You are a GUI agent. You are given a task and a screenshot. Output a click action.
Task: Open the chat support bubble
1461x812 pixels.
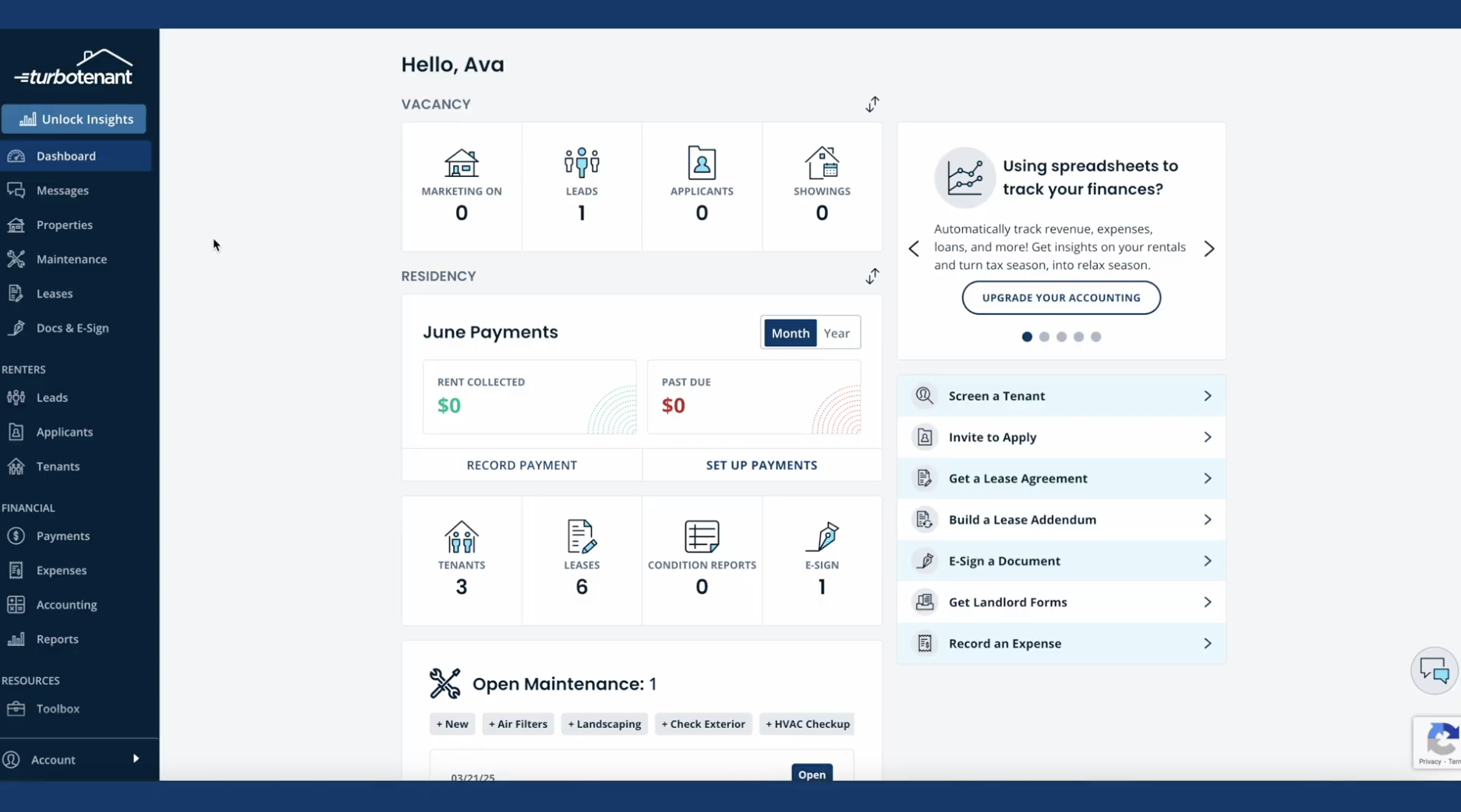point(1434,670)
